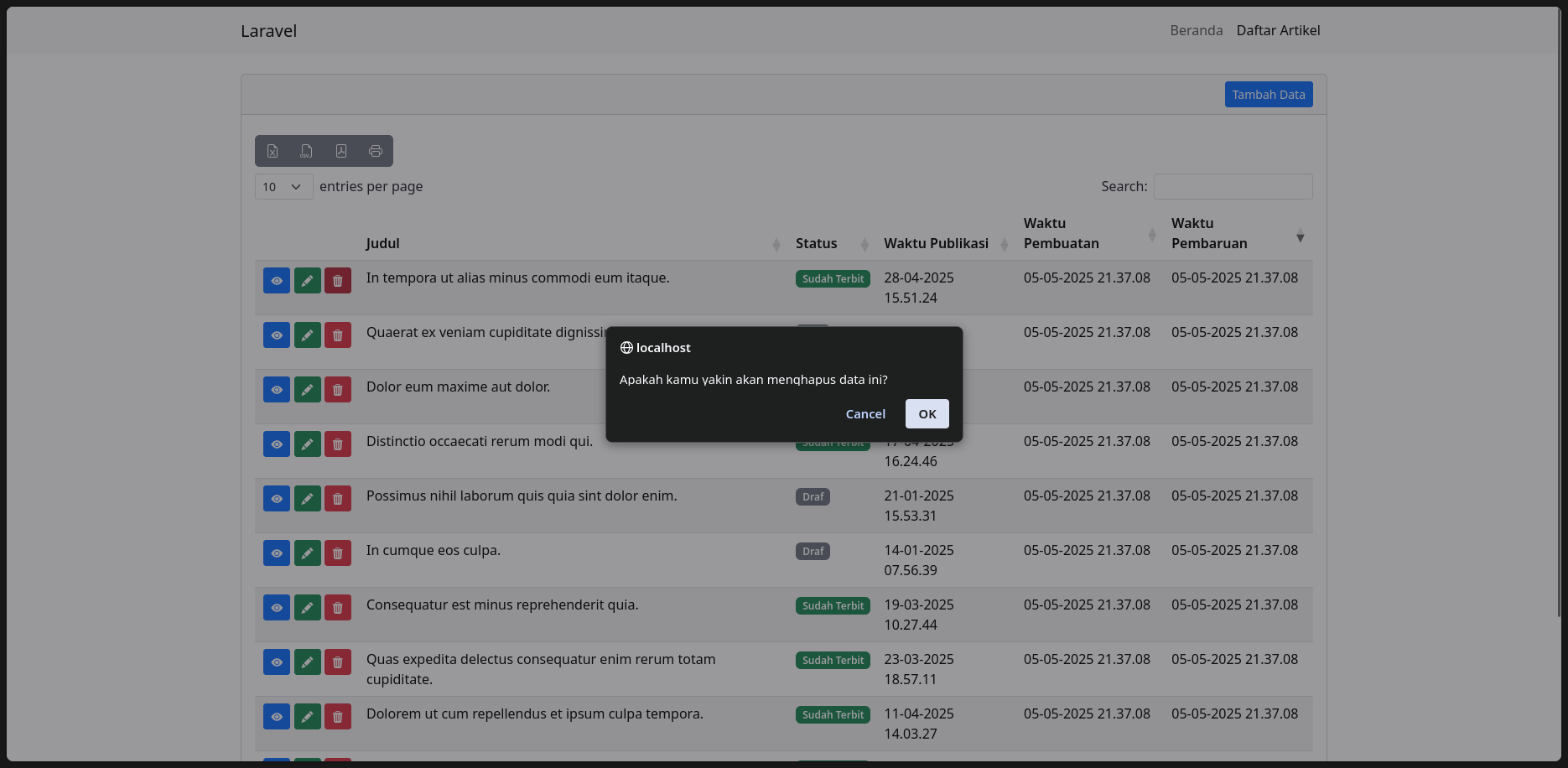1568x768 pixels.
Task: Focus the Search input field
Action: click(x=1233, y=186)
